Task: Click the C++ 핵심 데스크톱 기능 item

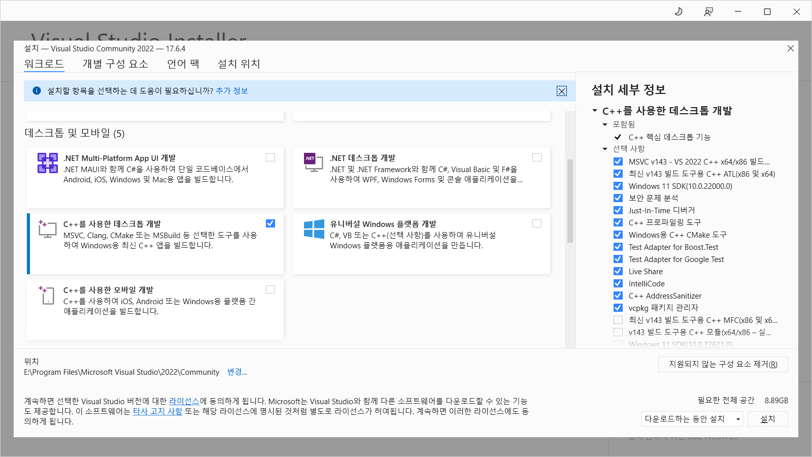Action: coord(669,137)
